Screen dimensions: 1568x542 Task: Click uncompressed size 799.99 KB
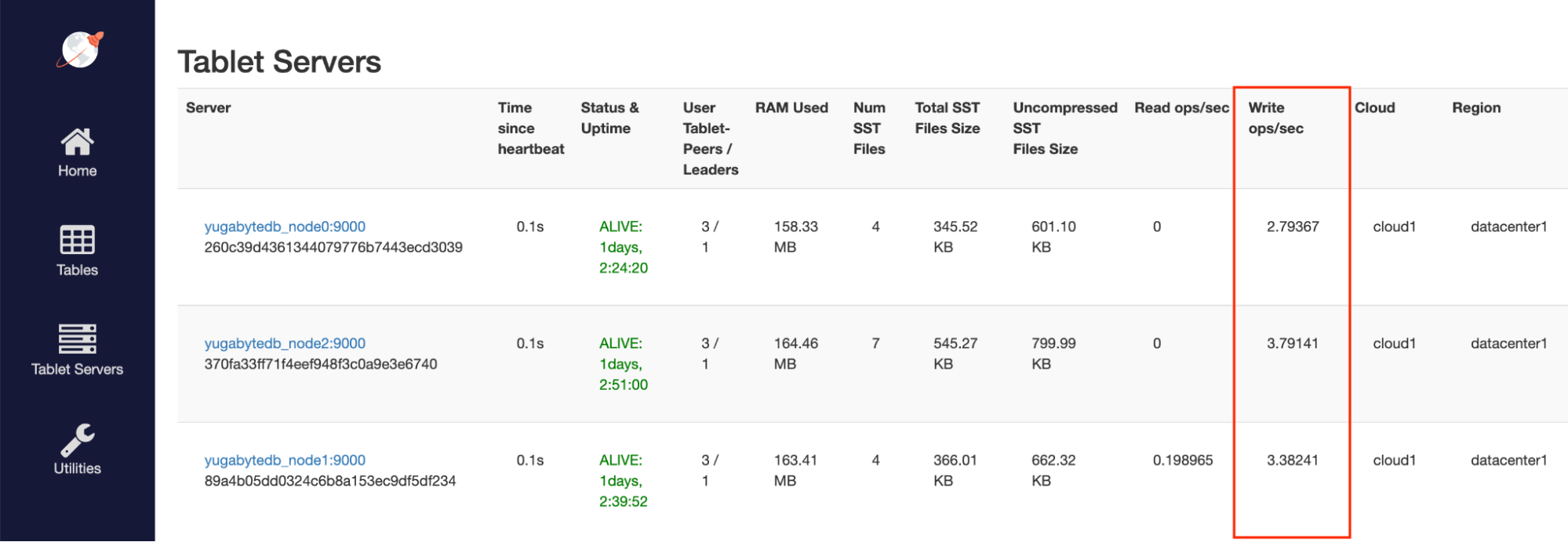click(x=1053, y=354)
